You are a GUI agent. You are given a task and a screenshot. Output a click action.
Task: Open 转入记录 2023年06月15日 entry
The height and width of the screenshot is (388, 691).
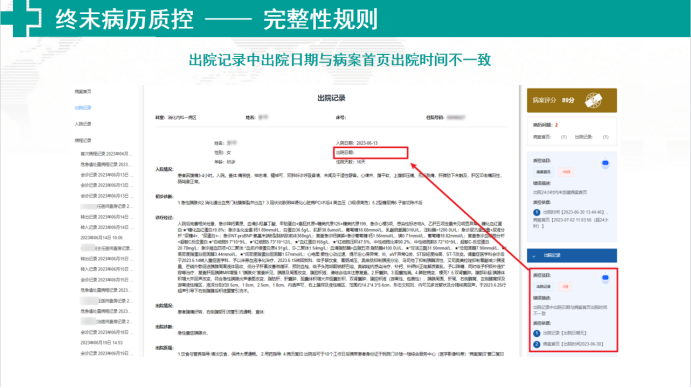coord(106,269)
